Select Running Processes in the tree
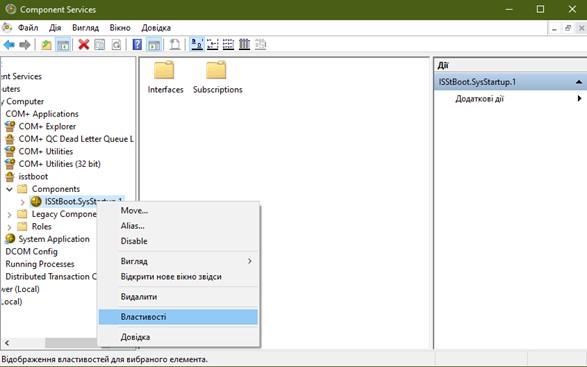587x367 pixels. pyautogui.click(x=40, y=264)
